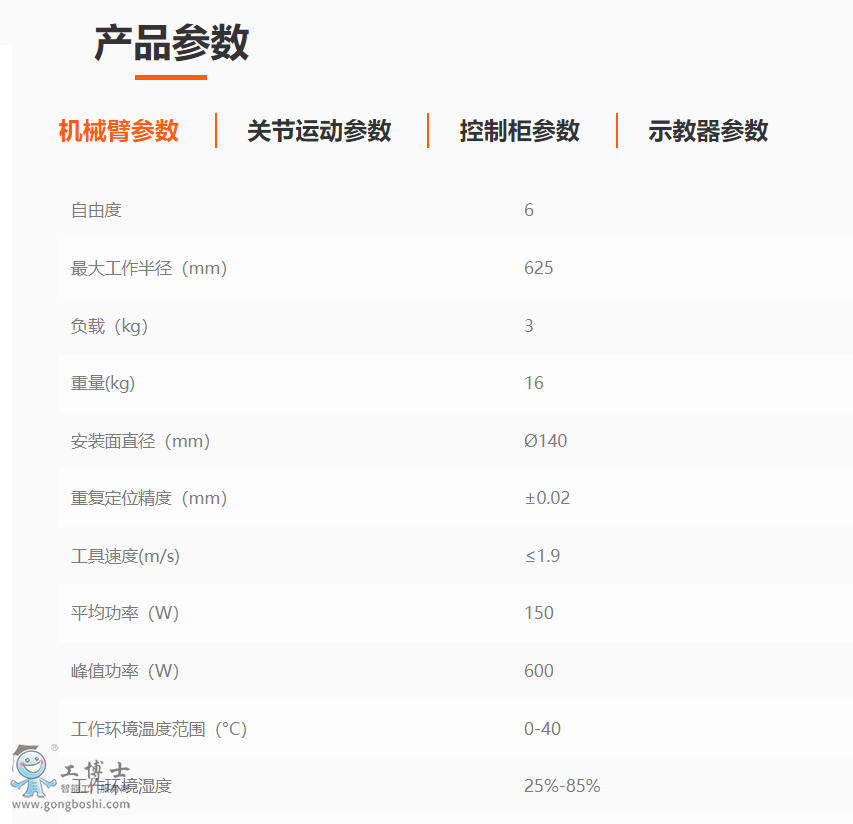Click the 0-40 temperature range value
853x824 pixels.
(542, 729)
